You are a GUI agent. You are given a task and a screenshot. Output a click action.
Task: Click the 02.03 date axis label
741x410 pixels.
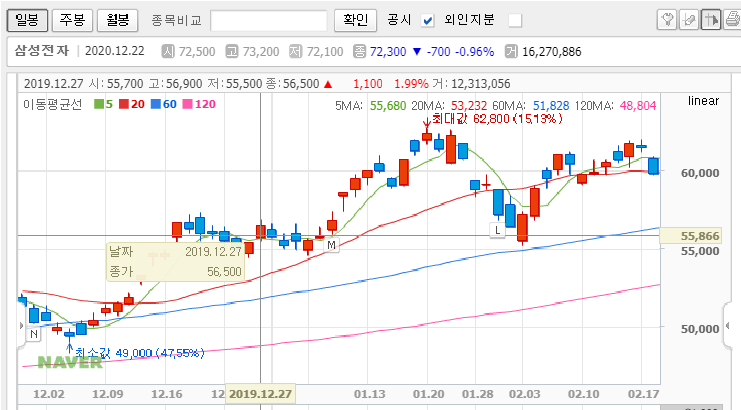525,394
